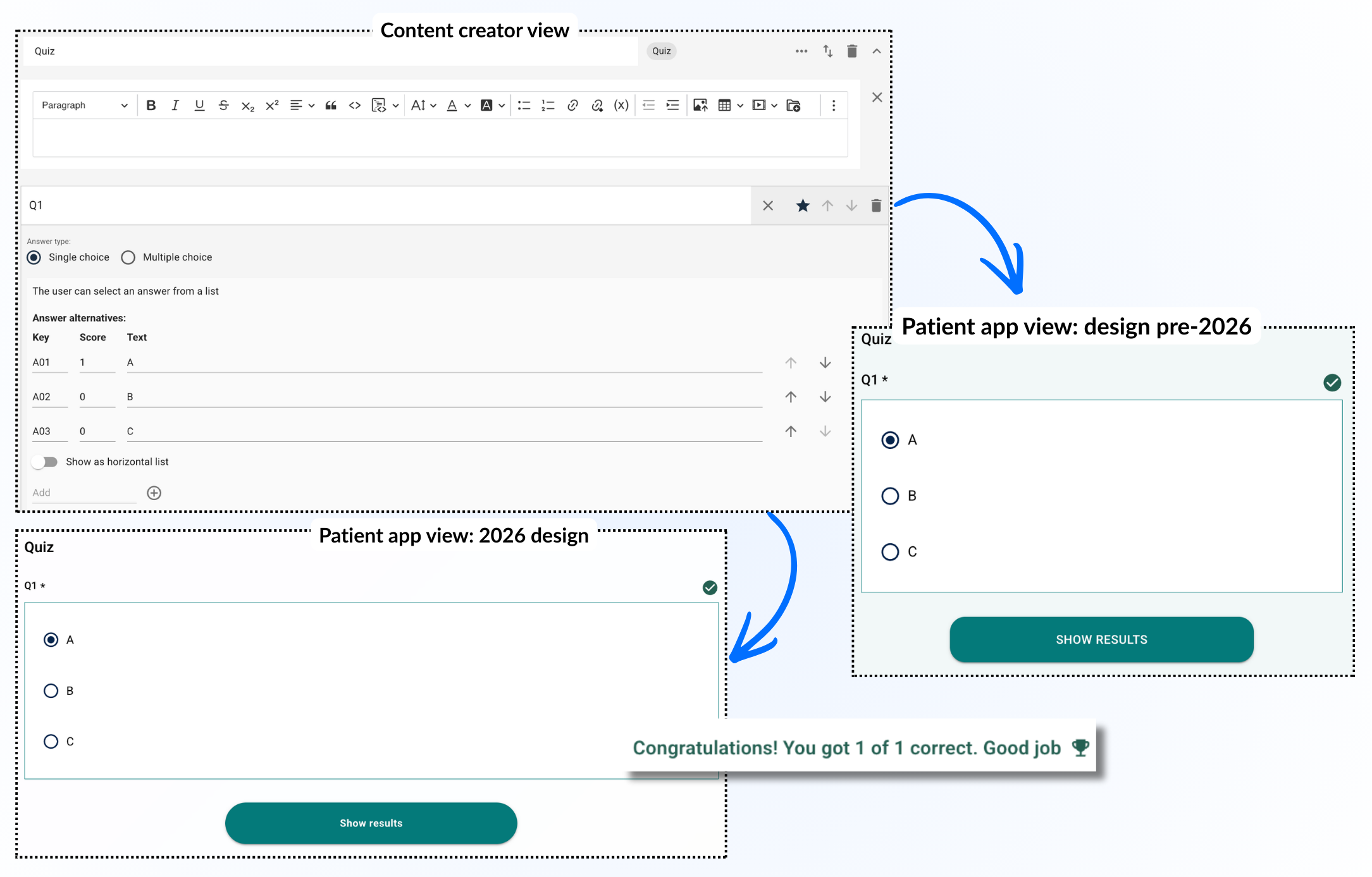Open the font background color picker
Screen dimensions: 1372x877
[486, 106]
